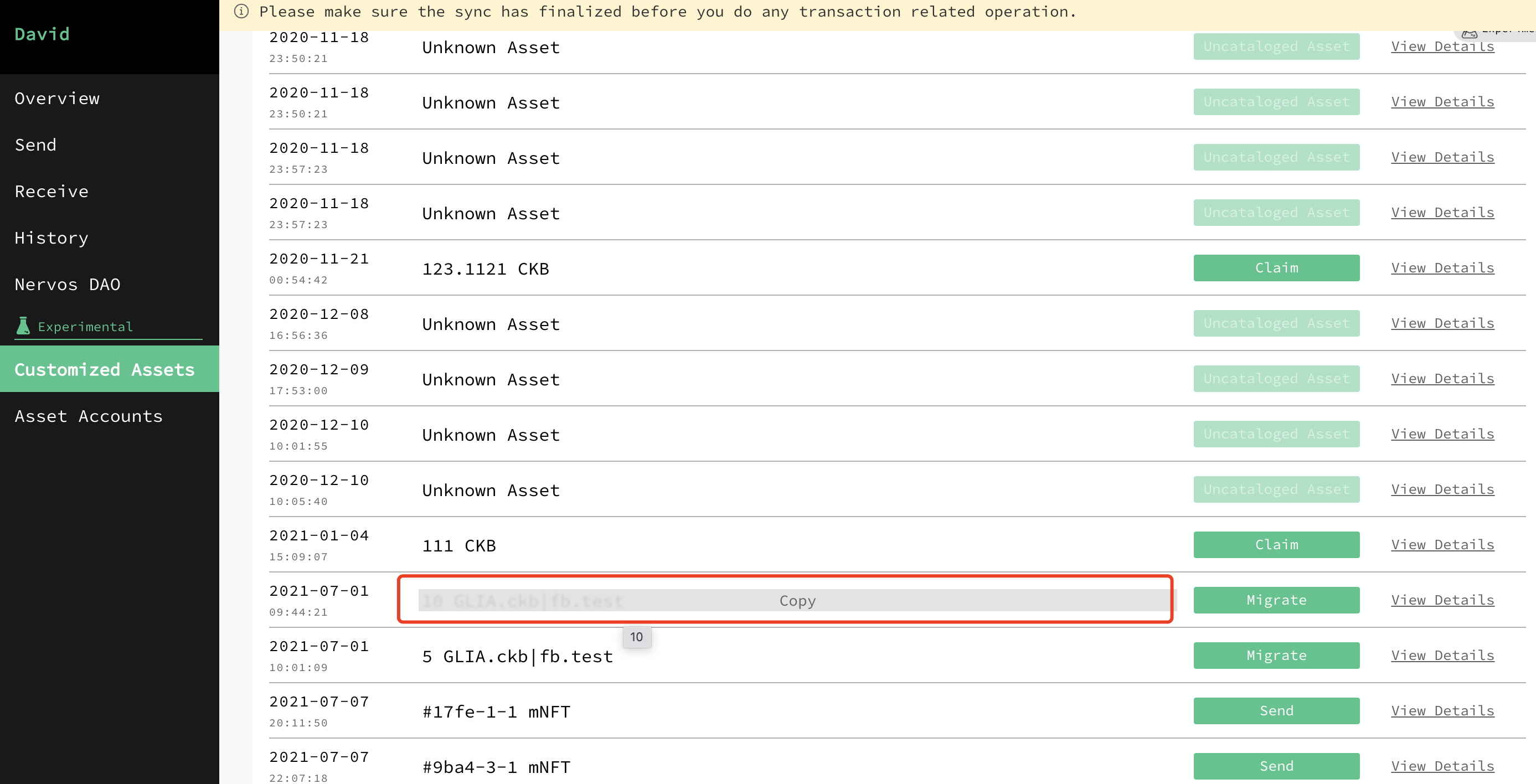View Details of the #9ba4-3-1 mNFT transaction
This screenshot has width=1536, height=784.
tap(1442, 766)
